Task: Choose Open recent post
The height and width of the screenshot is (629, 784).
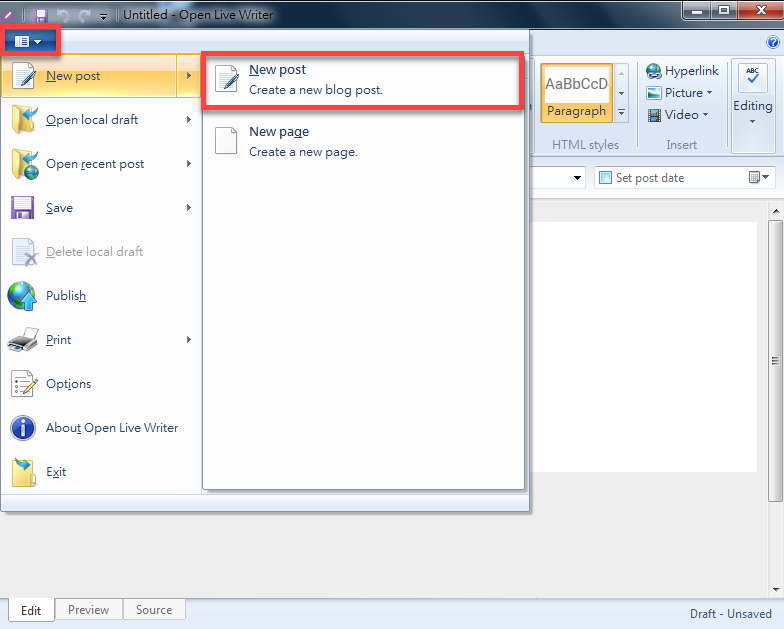Action: point(102,164)
